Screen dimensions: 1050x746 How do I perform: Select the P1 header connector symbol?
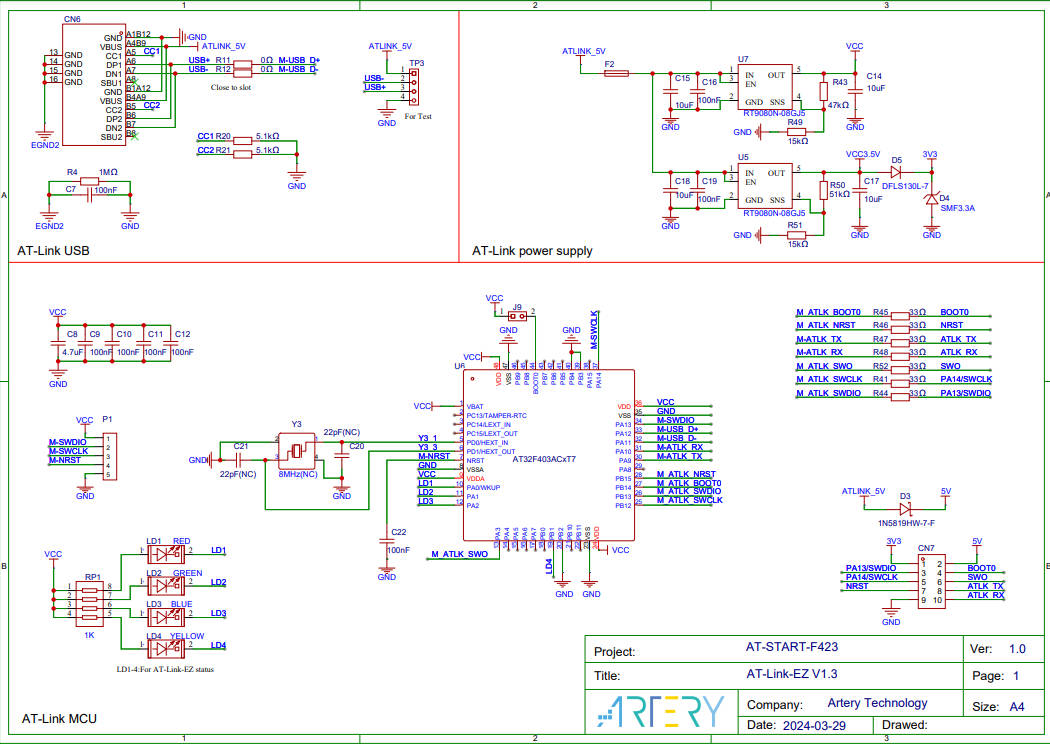coord(110,457)
